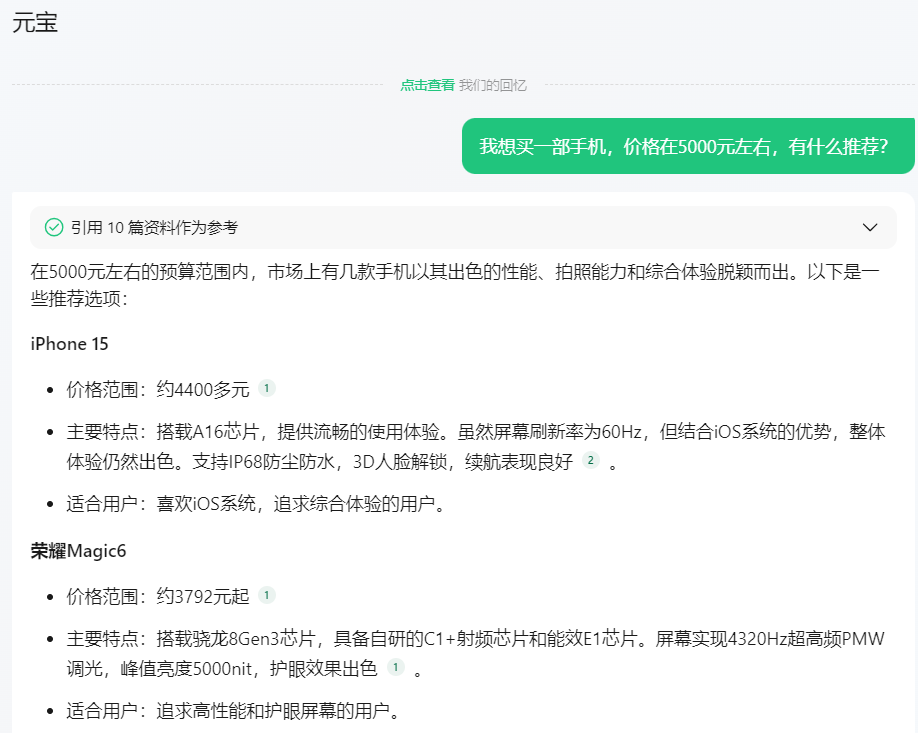Click the 我们的回忆 text beside 点击查看
This screenshot has width=918, height=733.
[493, 85]
